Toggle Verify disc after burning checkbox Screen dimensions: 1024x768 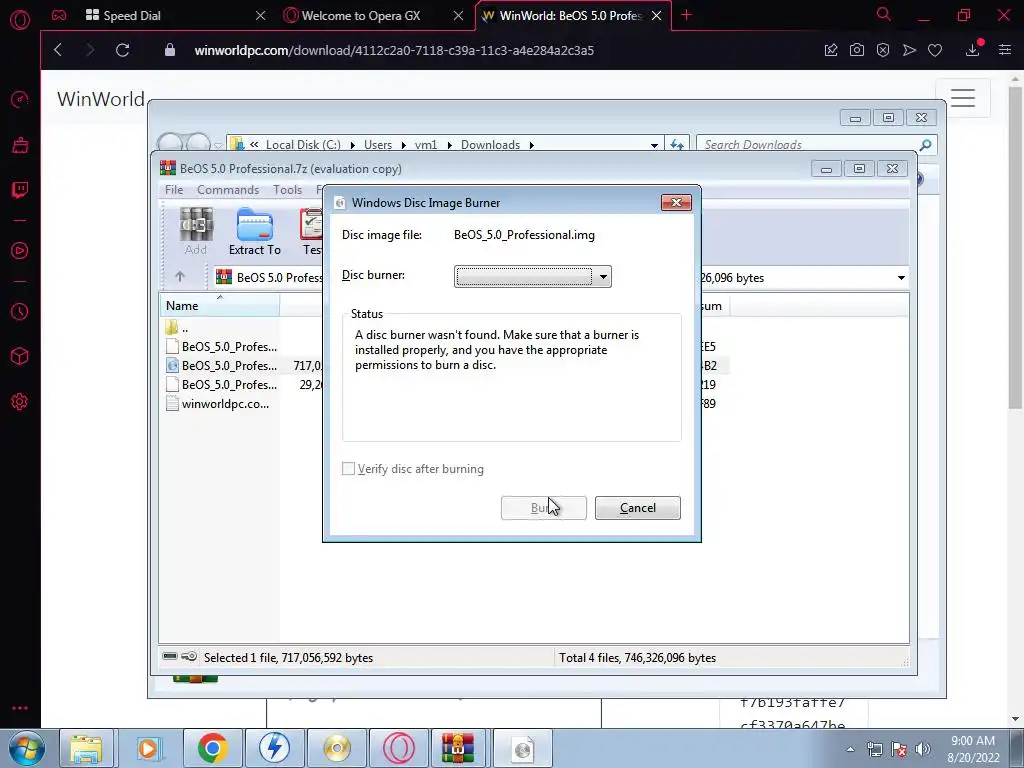point(349,469)
